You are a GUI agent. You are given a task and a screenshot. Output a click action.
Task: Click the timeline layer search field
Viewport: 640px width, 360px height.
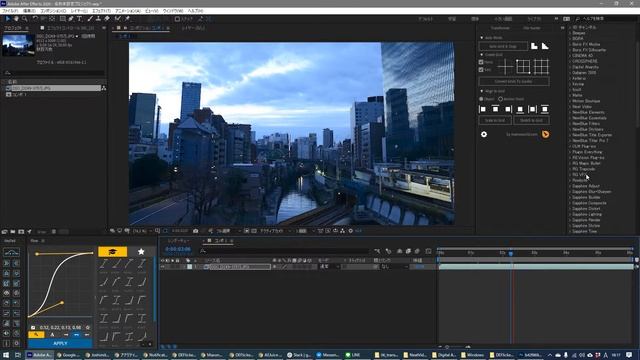point(284,251)
